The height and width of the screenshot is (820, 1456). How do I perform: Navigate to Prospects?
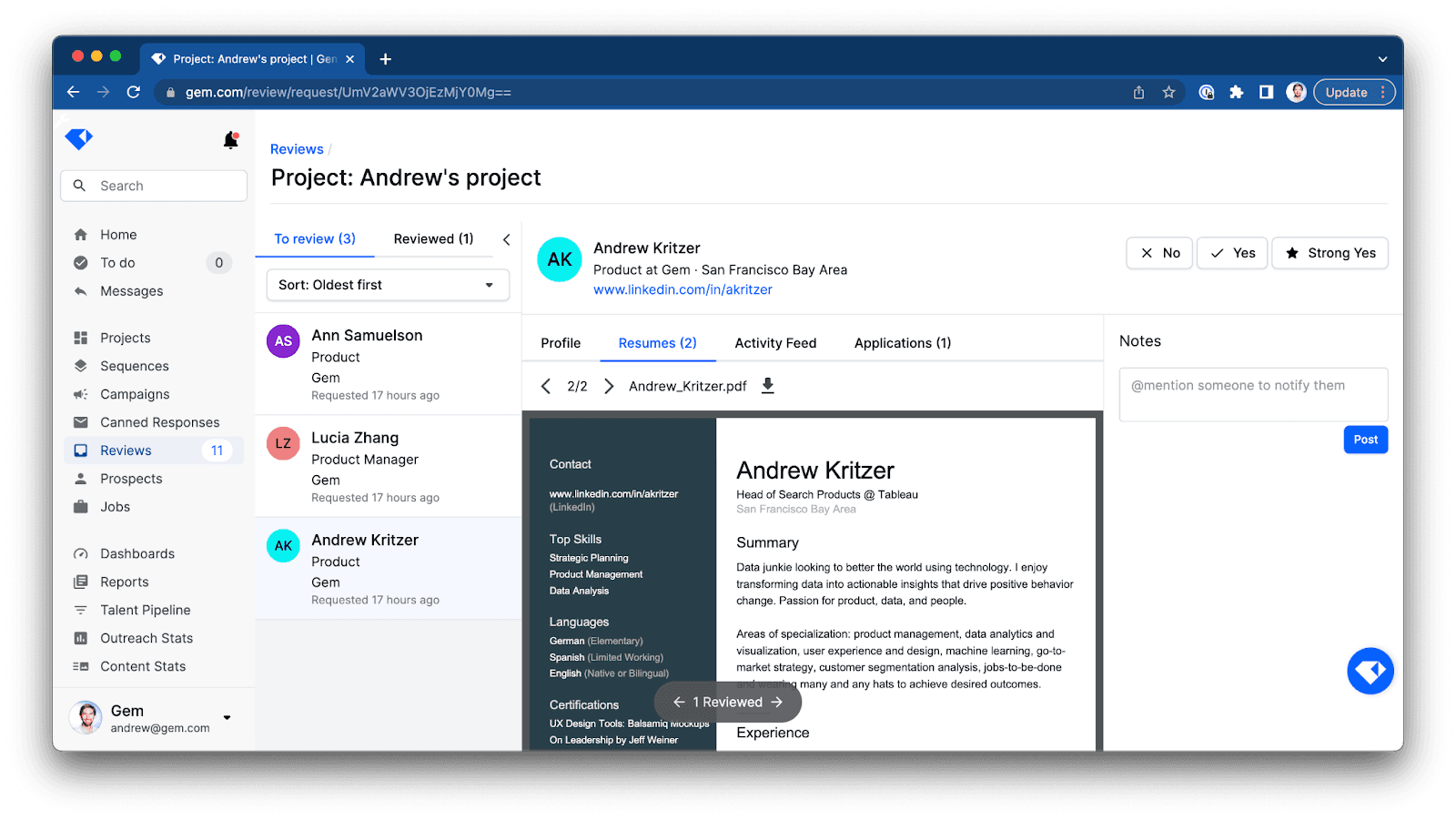[132, 478]
